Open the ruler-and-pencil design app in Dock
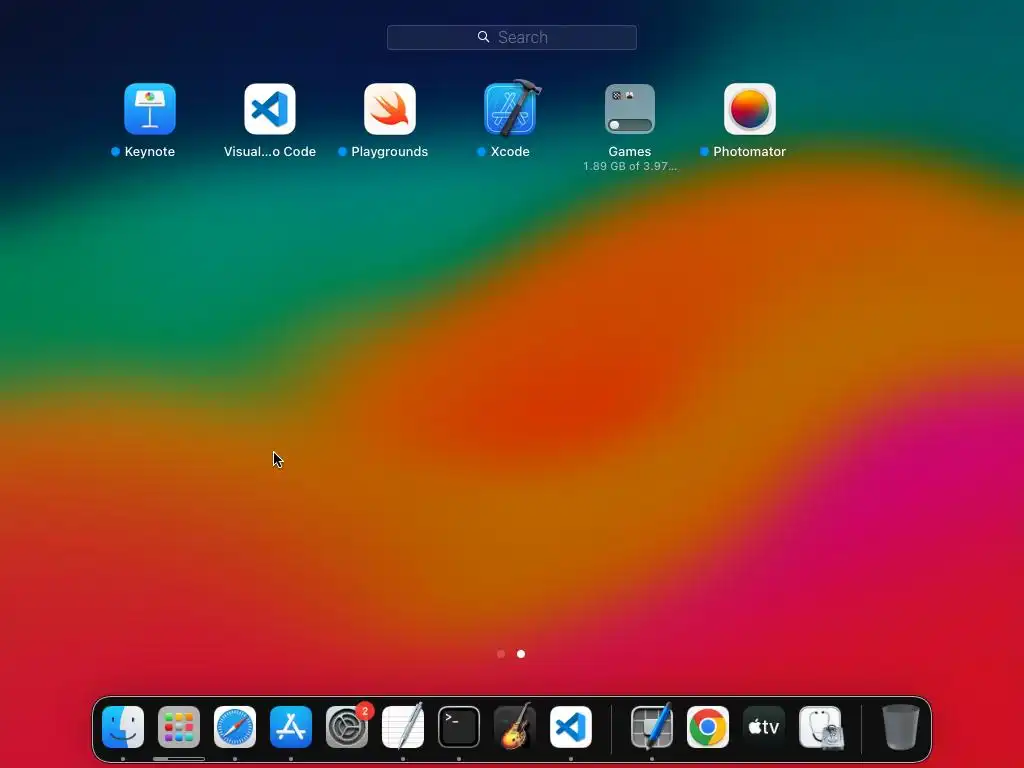This screenshot has height=768, width=1024. click(652, 727)
